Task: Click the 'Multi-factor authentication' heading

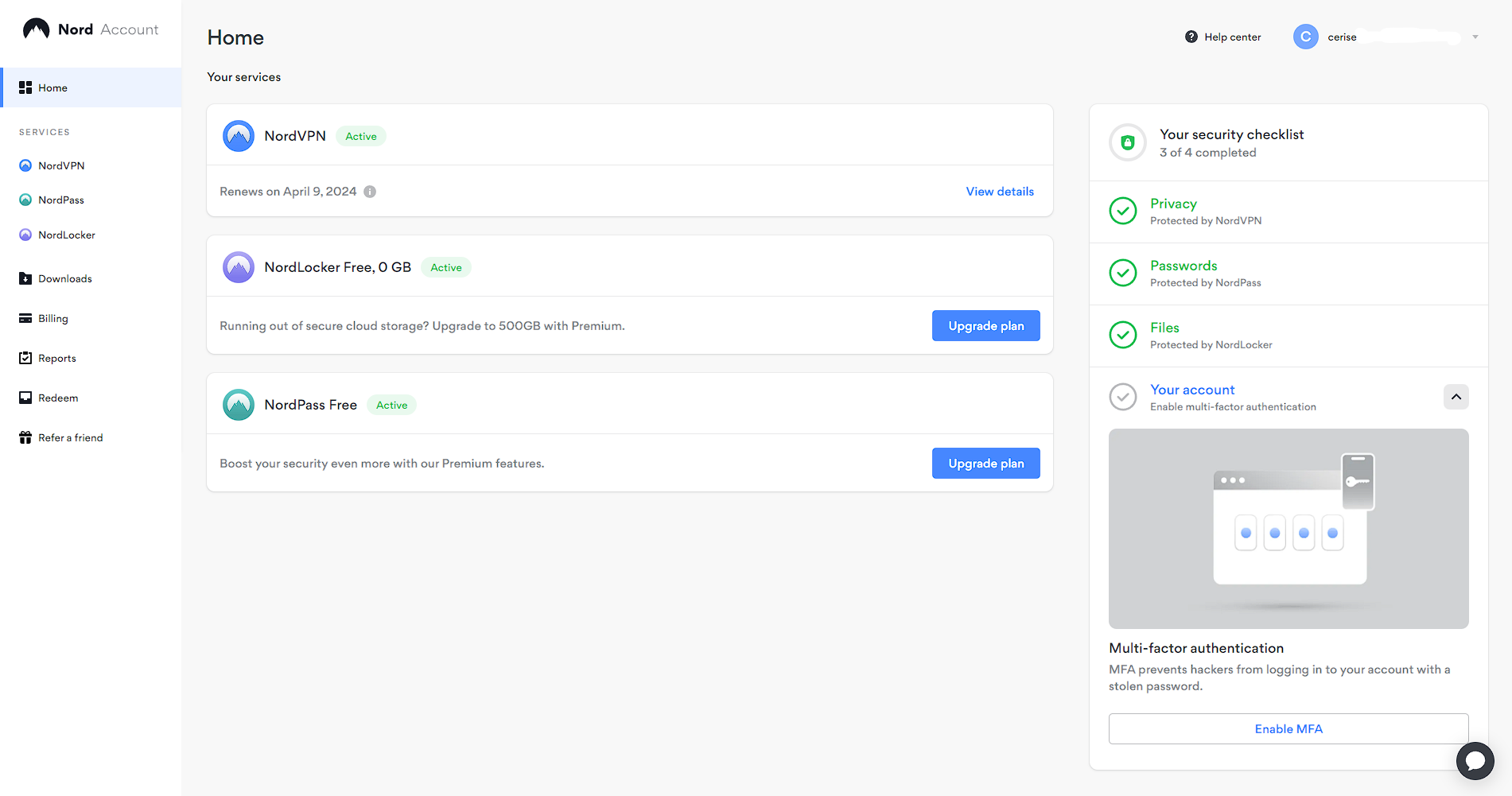Action: (1196, 648)
